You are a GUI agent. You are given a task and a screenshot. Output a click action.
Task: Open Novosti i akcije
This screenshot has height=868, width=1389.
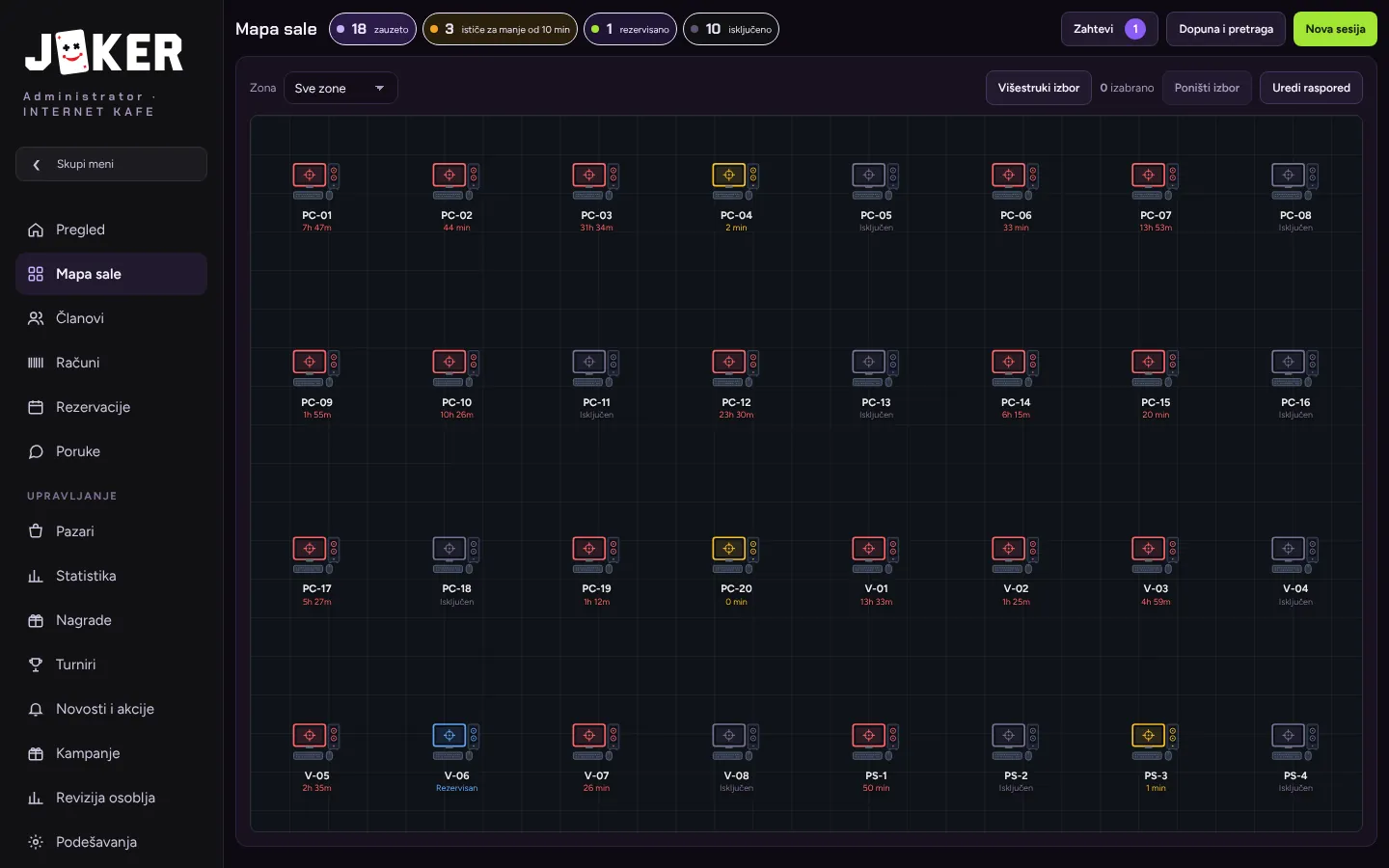(111, 709)
